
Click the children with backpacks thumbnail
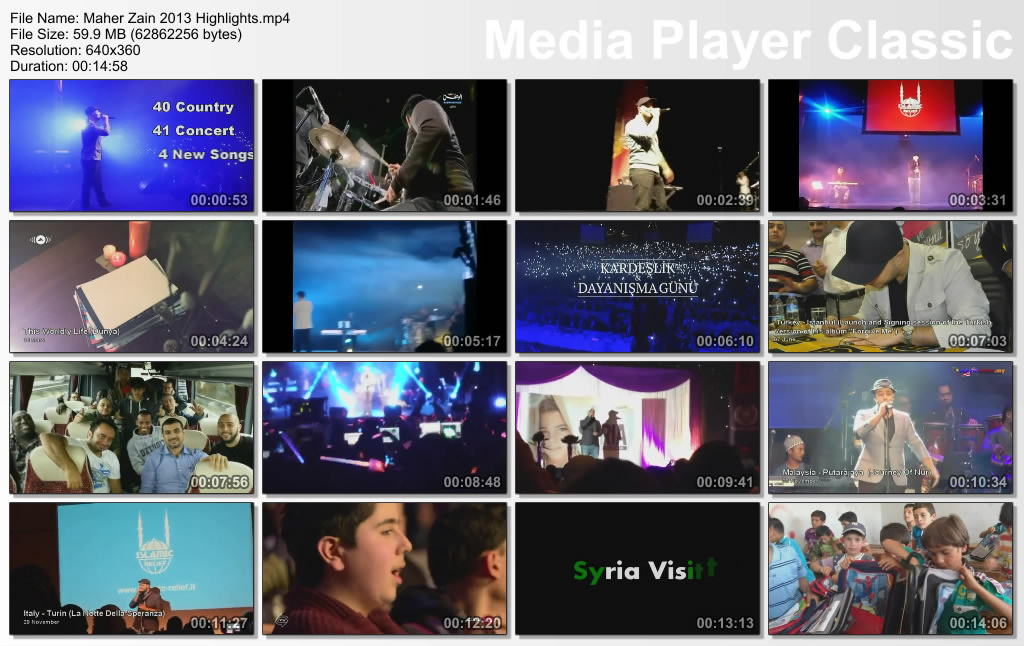pyautogui.click(x=890, y=568)
